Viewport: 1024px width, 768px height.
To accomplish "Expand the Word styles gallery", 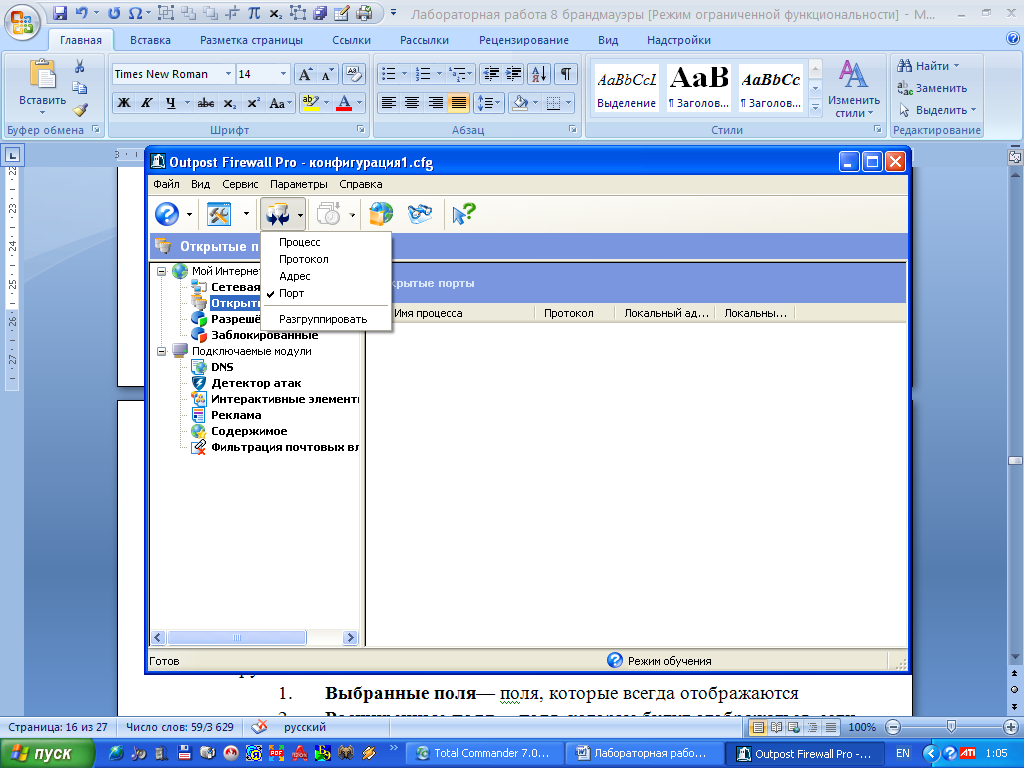I will click(x=815, y=108).
